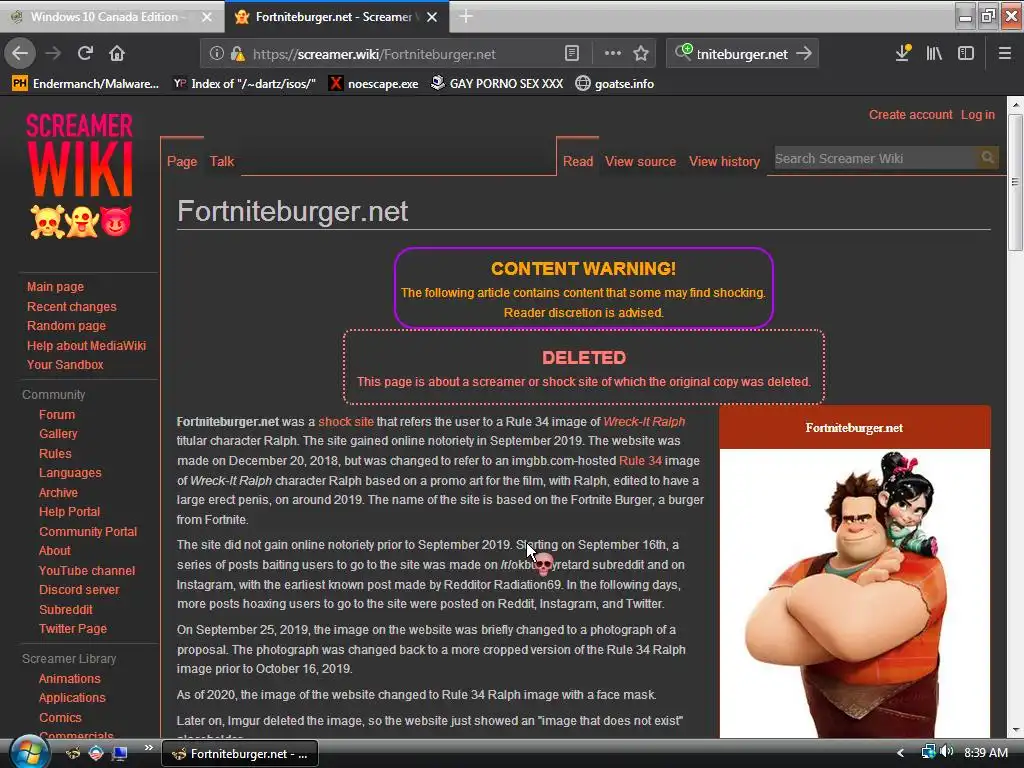
Task: Open the Archive link
Action: (58, 492)
